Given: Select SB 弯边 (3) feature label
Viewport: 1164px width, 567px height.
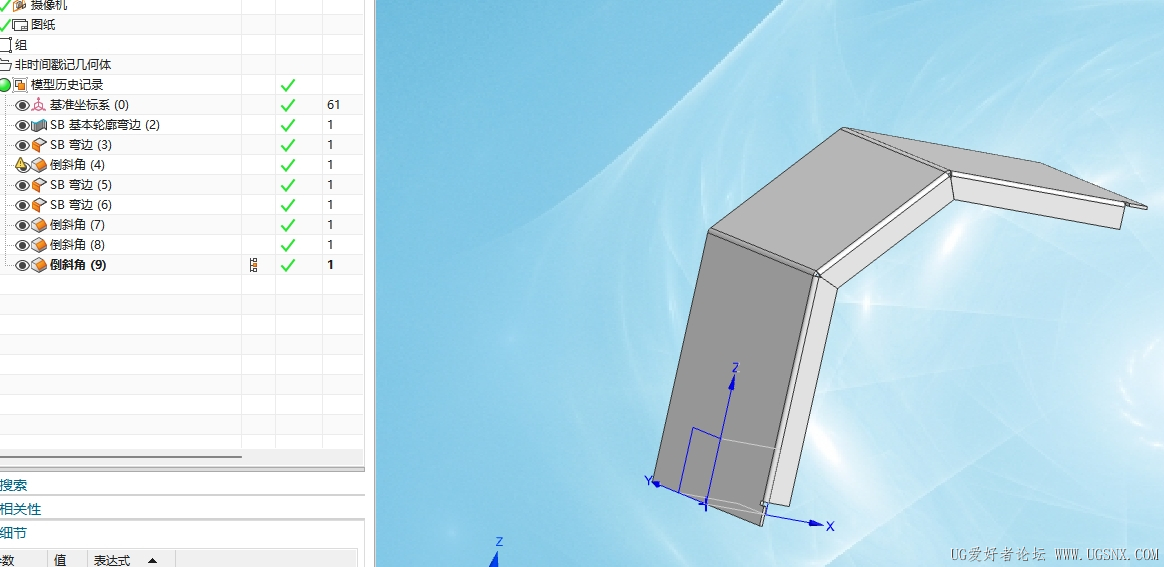Looking at the screenshot, I should [81, 145].
